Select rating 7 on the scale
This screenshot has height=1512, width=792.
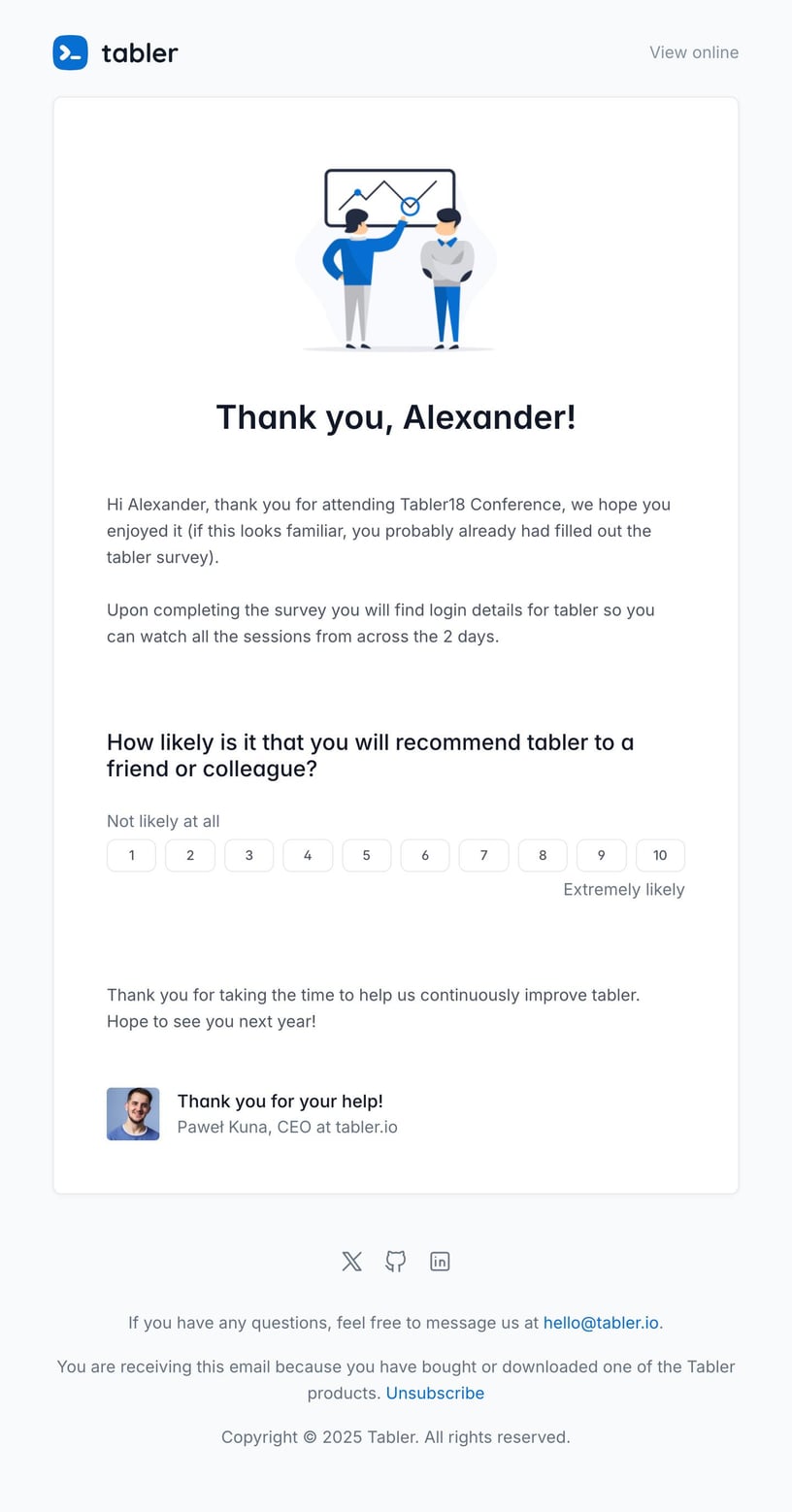483,855
